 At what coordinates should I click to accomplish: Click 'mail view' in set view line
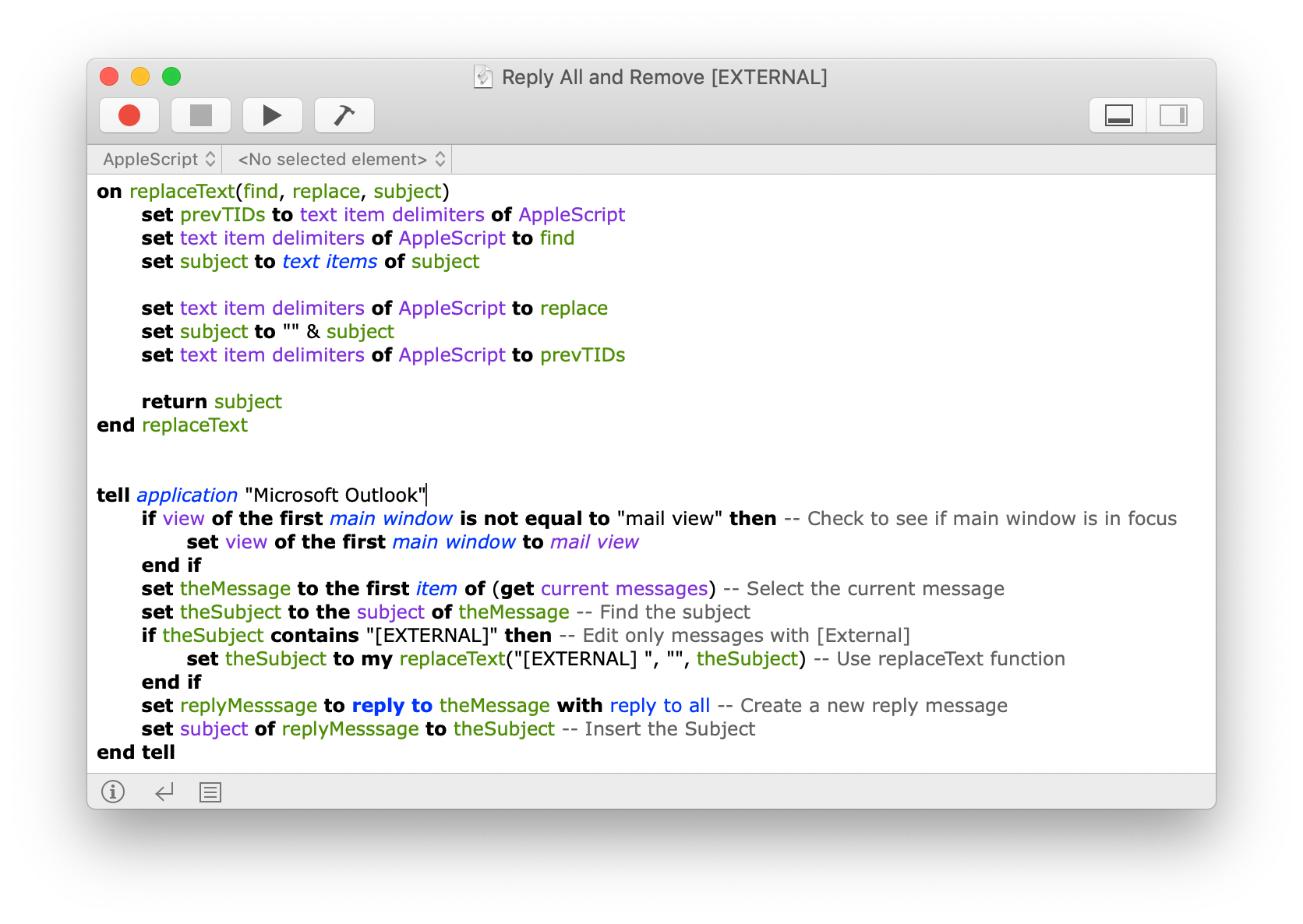tap(595, 542)
